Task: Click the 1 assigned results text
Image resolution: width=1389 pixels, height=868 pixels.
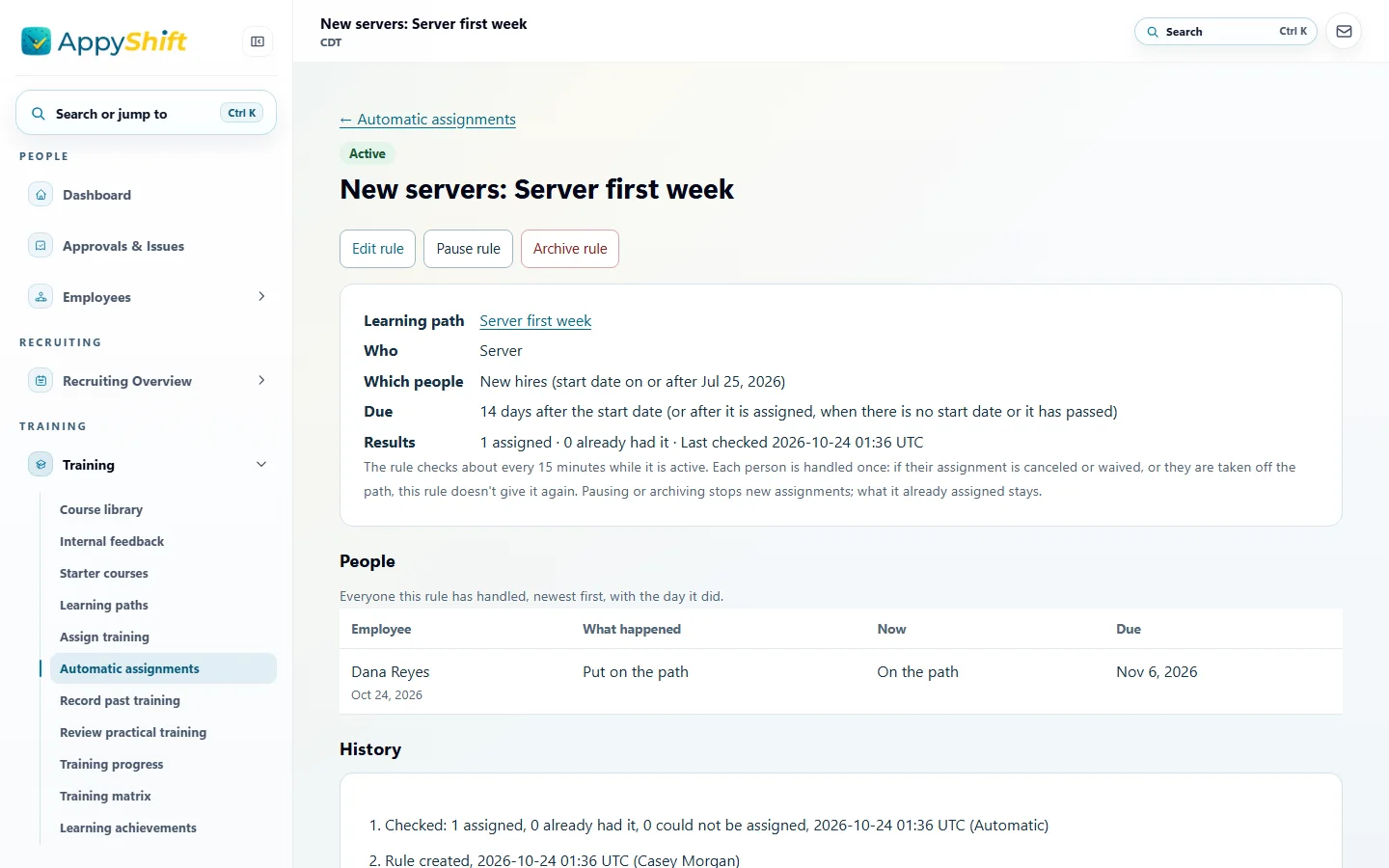Action: (x=516, y=443)
